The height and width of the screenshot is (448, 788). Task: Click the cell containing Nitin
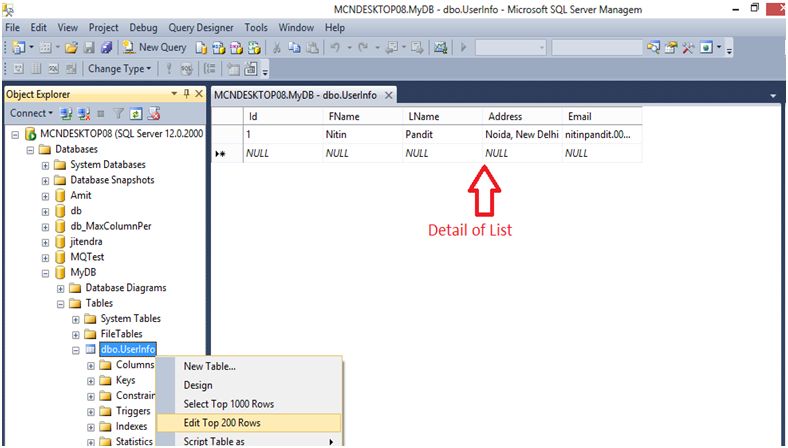click(363, 135)
